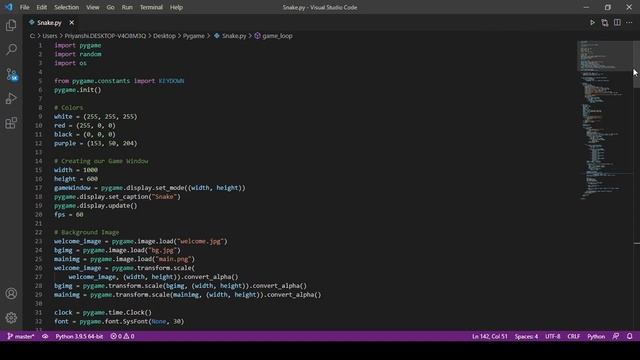The width and height of the screenshot is (640, 360).
Task: Expand Desktop breadcrumb segment
Action: tap(164, 36)
